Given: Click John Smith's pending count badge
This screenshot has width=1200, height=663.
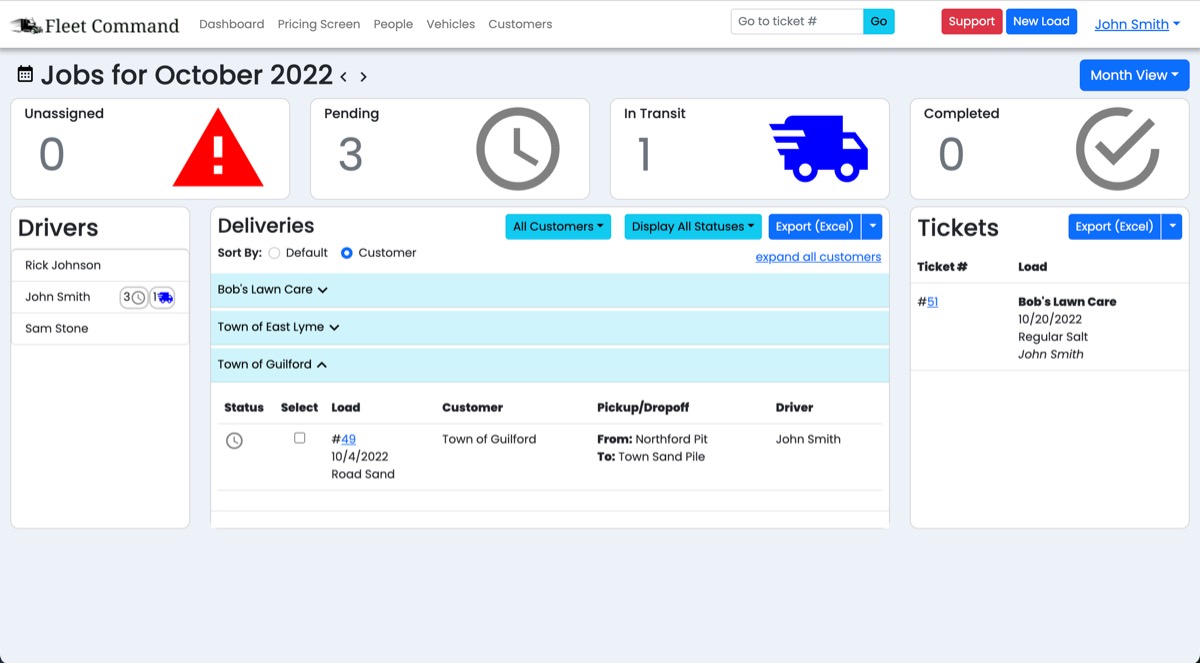Looking at the screenshot, I should [x=134, y=297].
